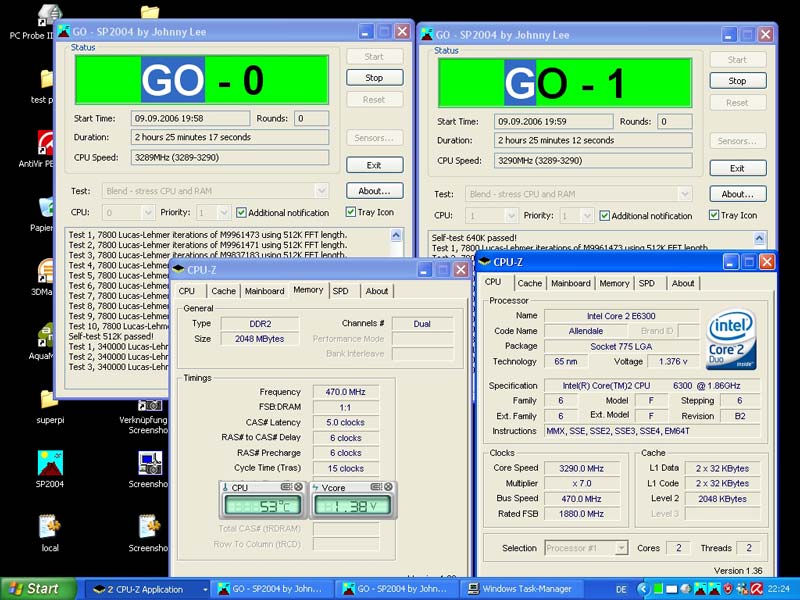Select the SP2004 desktop icon

[50, 462]
